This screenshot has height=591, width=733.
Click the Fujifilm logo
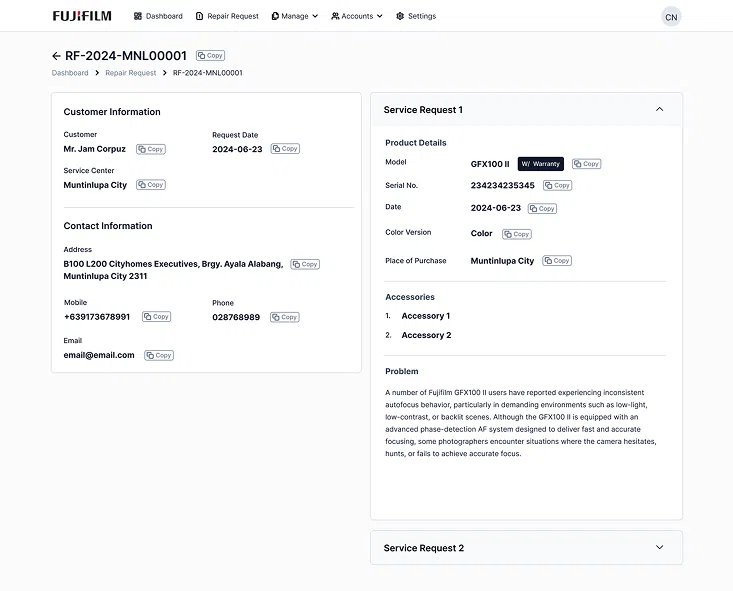(x=82, y=16)
